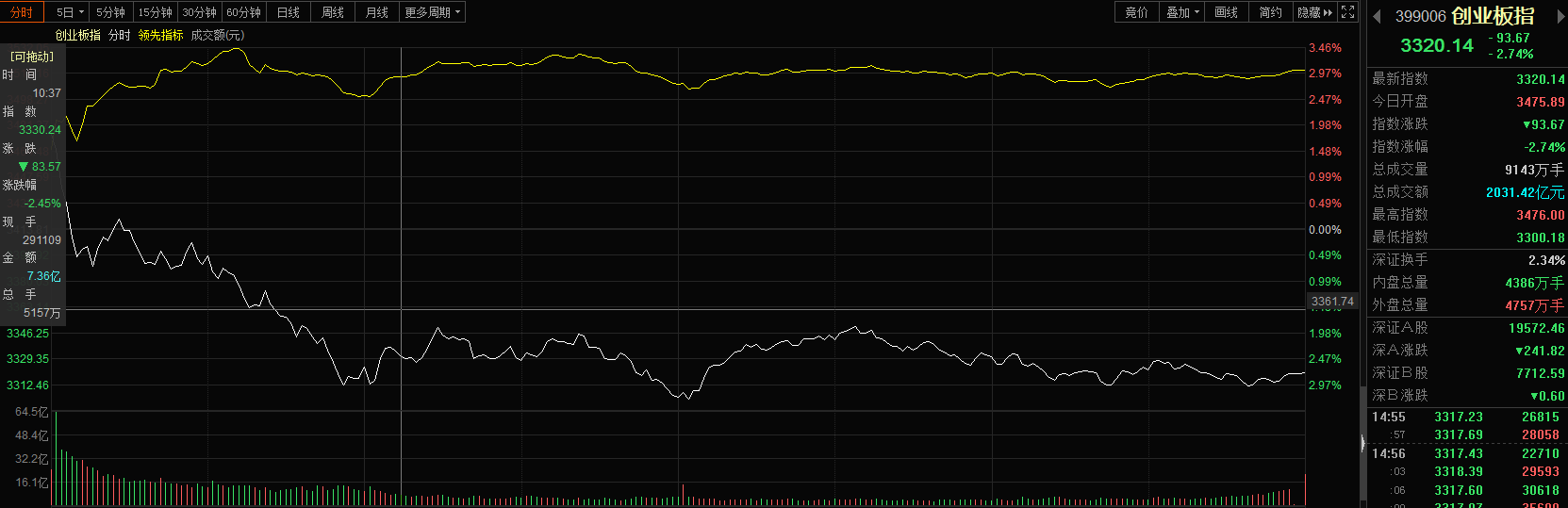This screenshot has width=1568, height=508.
Task: Click the 外盘总量 value 4757万手
Action: tap(1534, 305)
